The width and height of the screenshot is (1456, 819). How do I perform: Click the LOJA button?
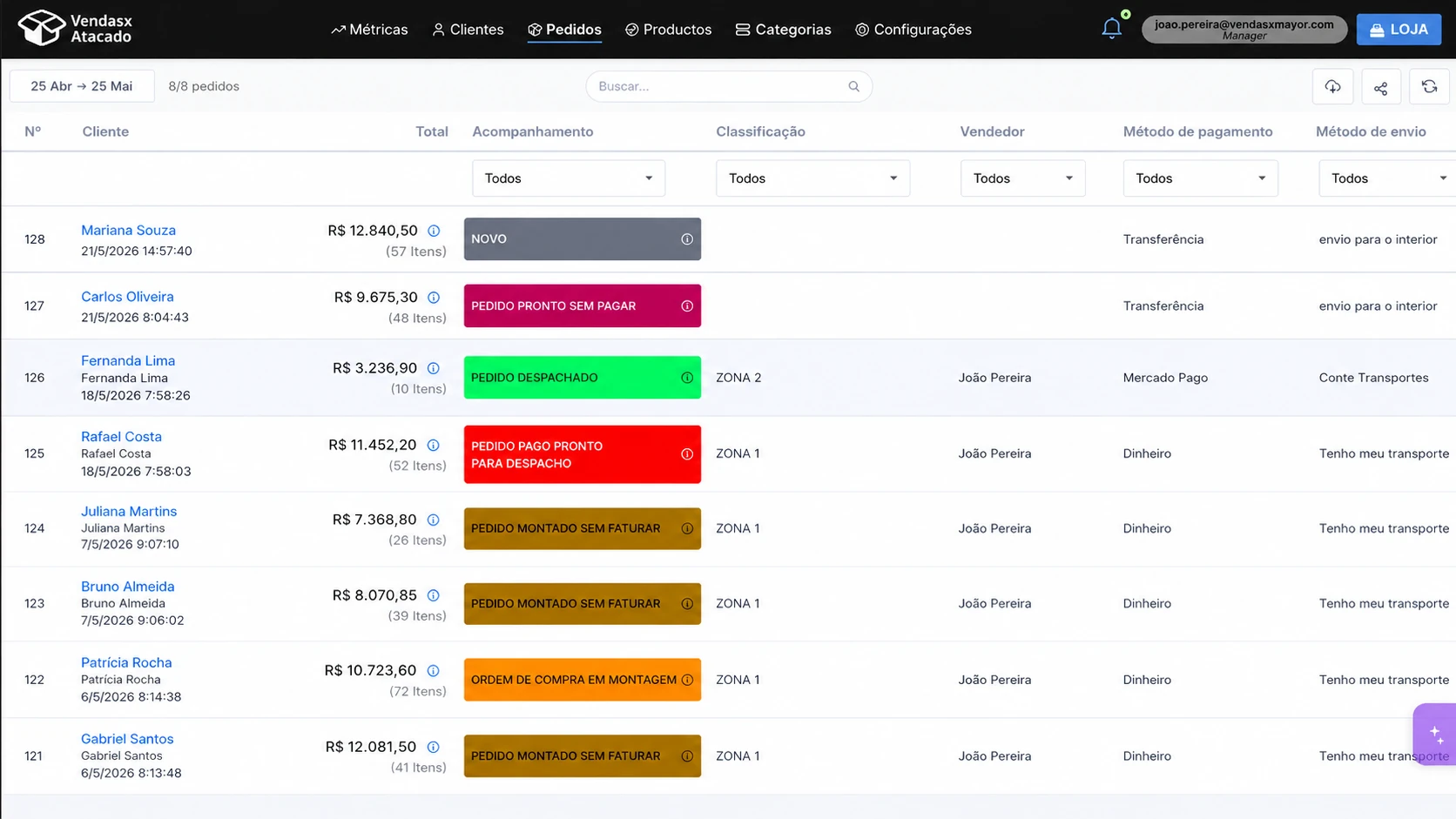point(1399,30)
